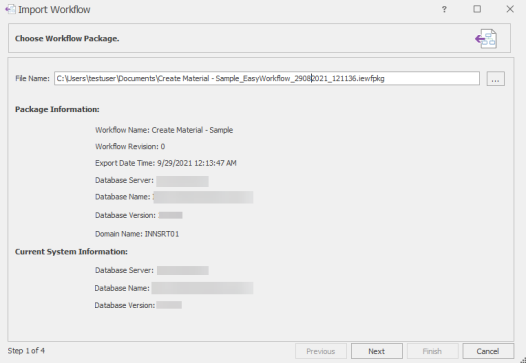The height and width of the screenshot is (363, 526).
Task: Click Database Version under Current System Information
Action: (x=138, y=305)
